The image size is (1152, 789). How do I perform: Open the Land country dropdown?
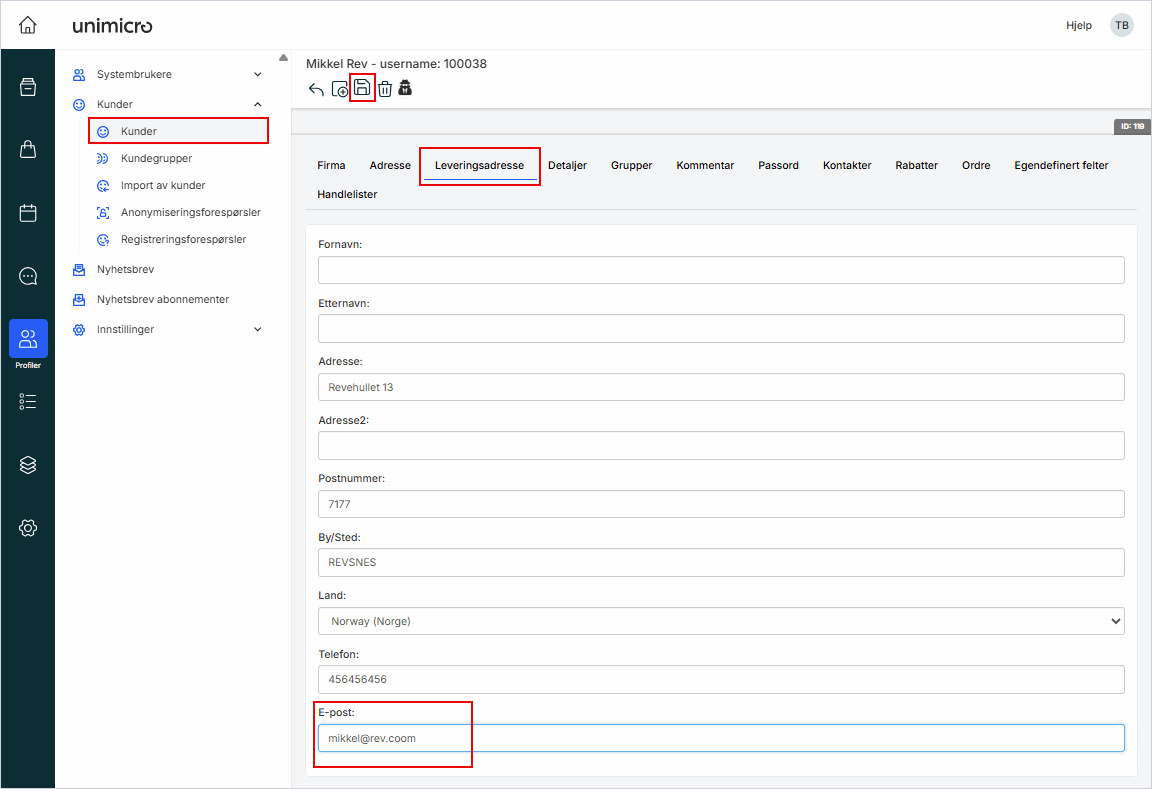[x=721, y=621]
